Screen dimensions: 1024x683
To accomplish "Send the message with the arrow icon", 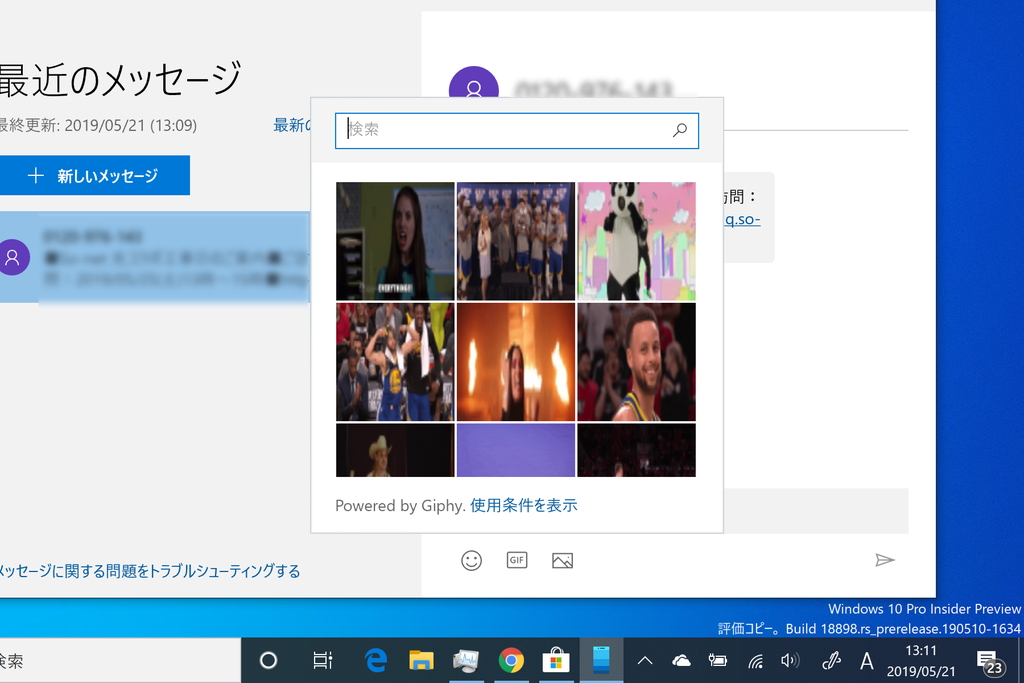I will (x=885, y=560).
